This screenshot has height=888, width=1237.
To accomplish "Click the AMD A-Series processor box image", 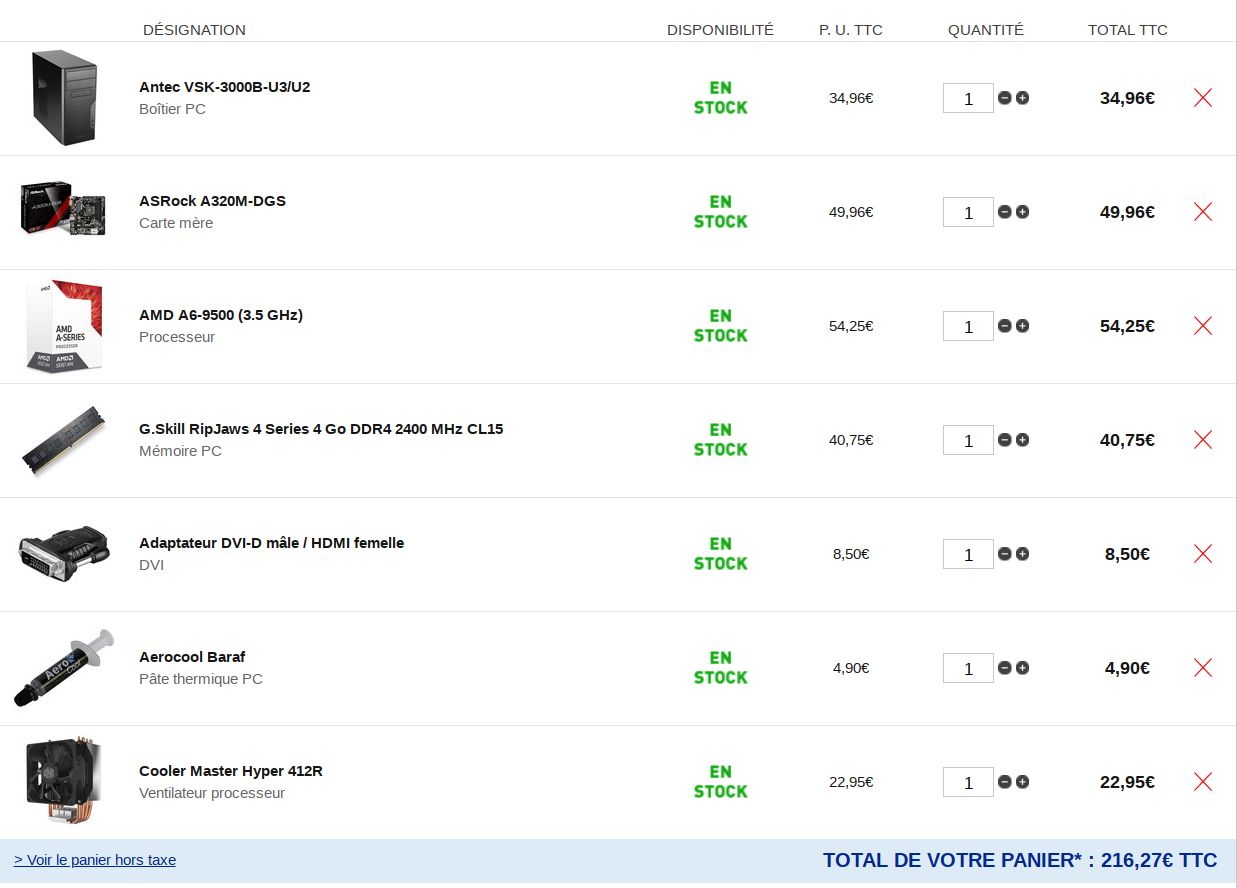I will (x=64, y=326).
